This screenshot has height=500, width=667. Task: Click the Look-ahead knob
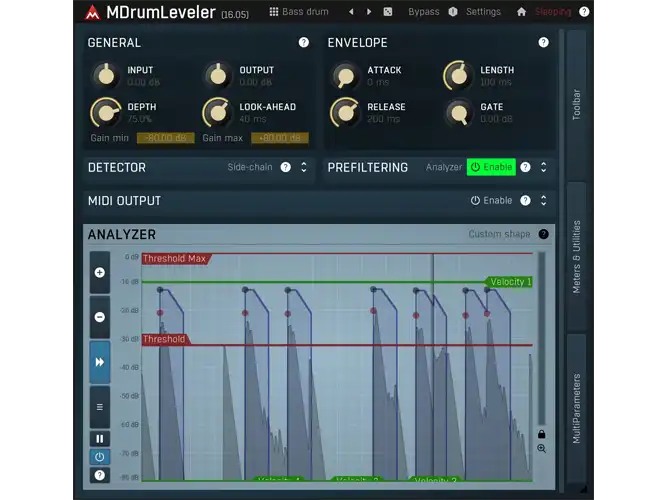point(218,113)
